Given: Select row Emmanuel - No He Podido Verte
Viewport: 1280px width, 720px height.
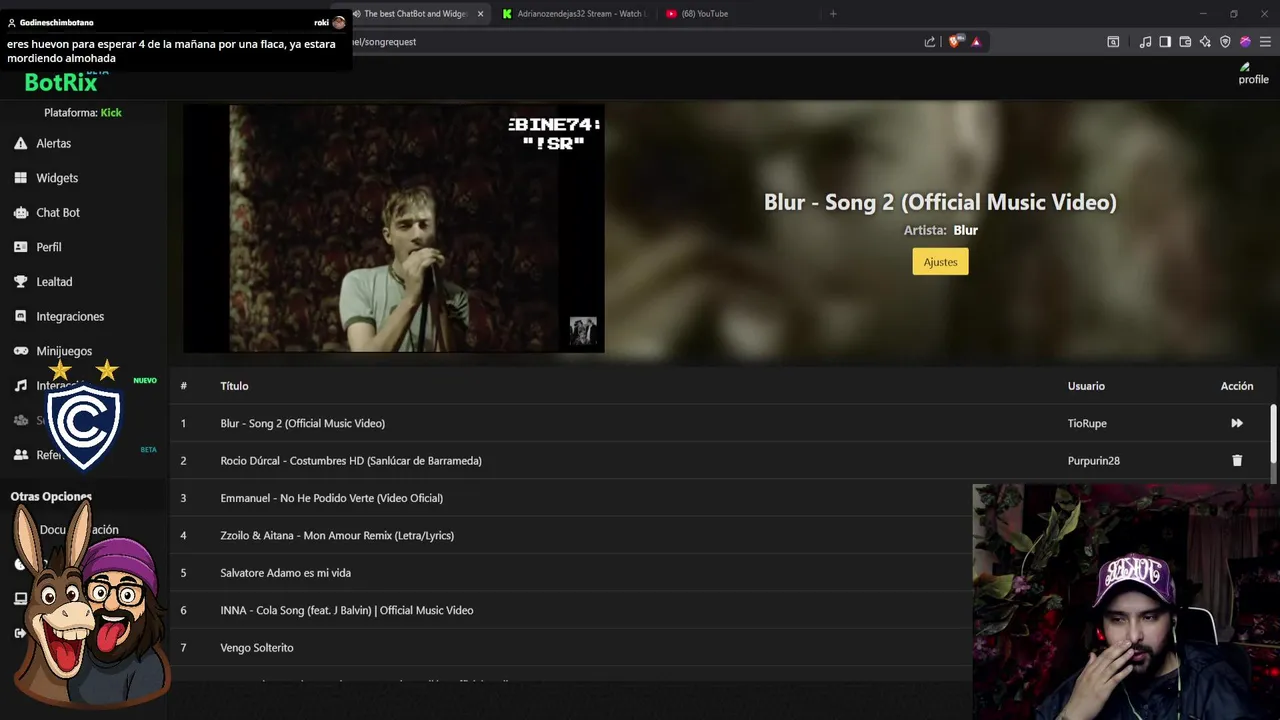Looking at the screenshot, I should click(x=571, y=498).
